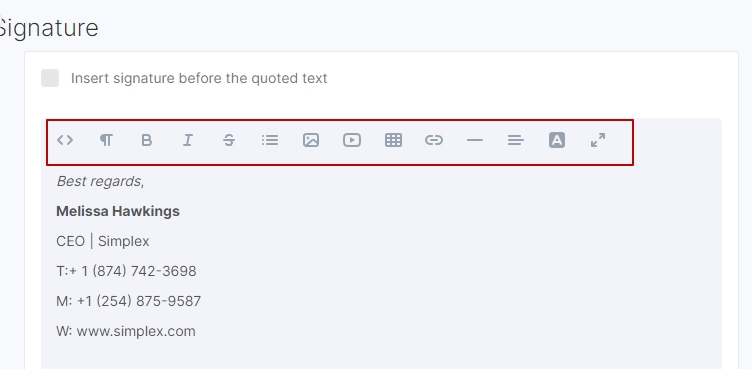Open the list options

[270, 140]
